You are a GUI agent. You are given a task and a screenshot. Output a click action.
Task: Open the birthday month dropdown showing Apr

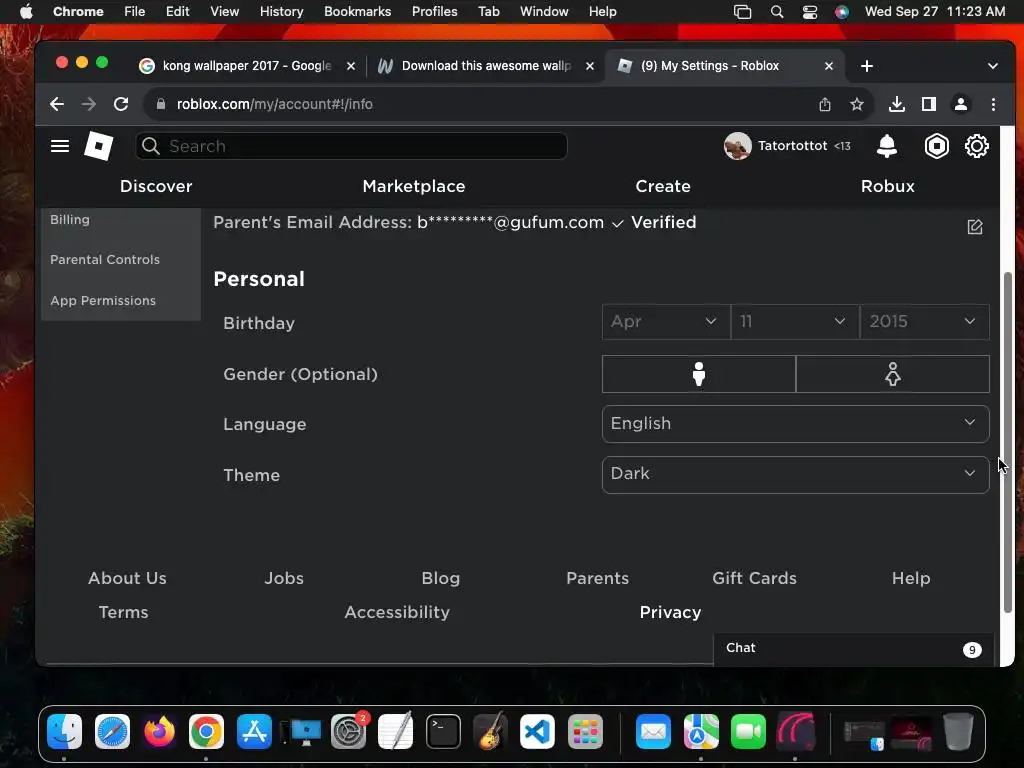pyautogui.click(x=665, y=321)
